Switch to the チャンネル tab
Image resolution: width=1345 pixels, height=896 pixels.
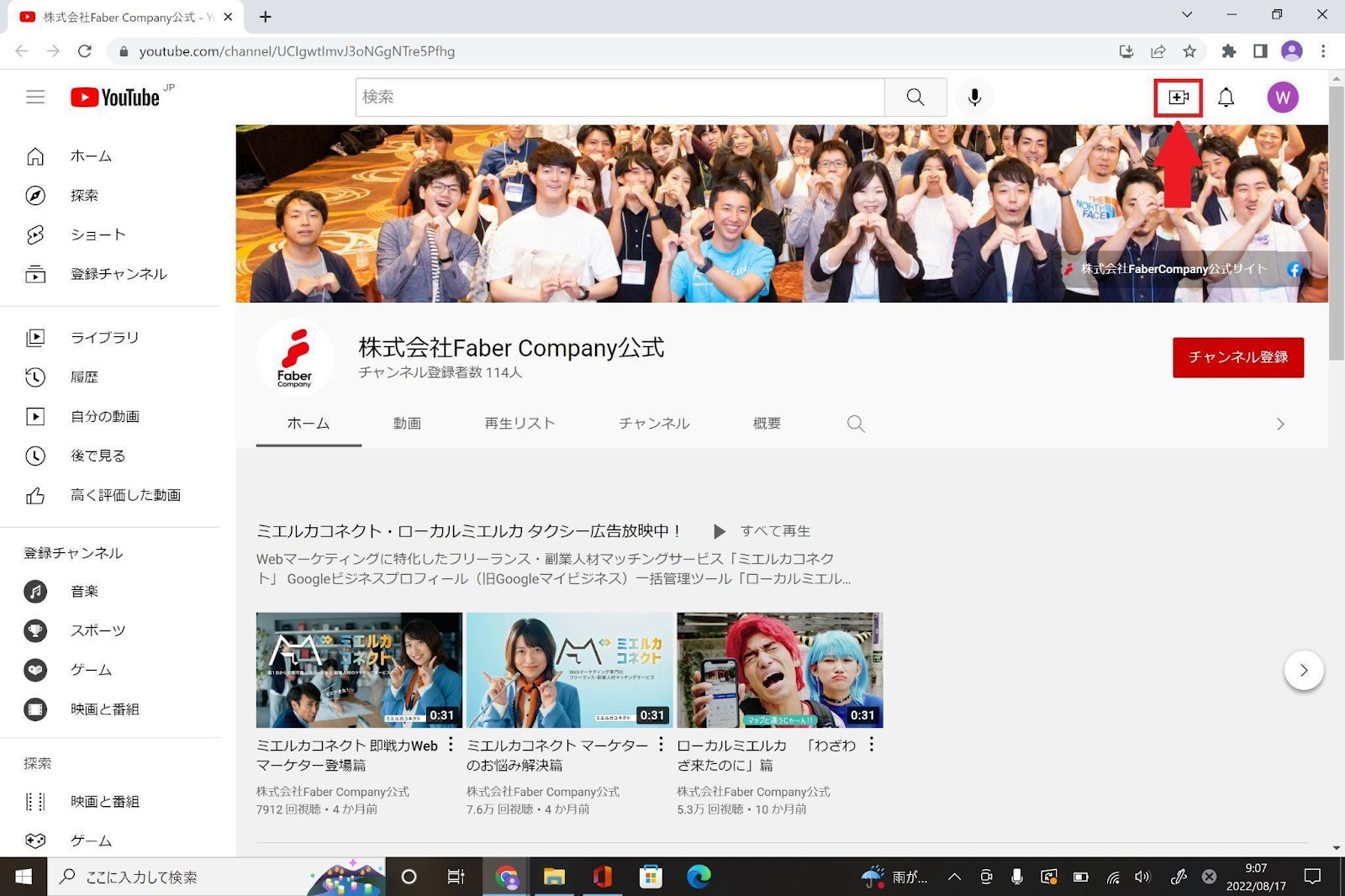tap(654, 424)
